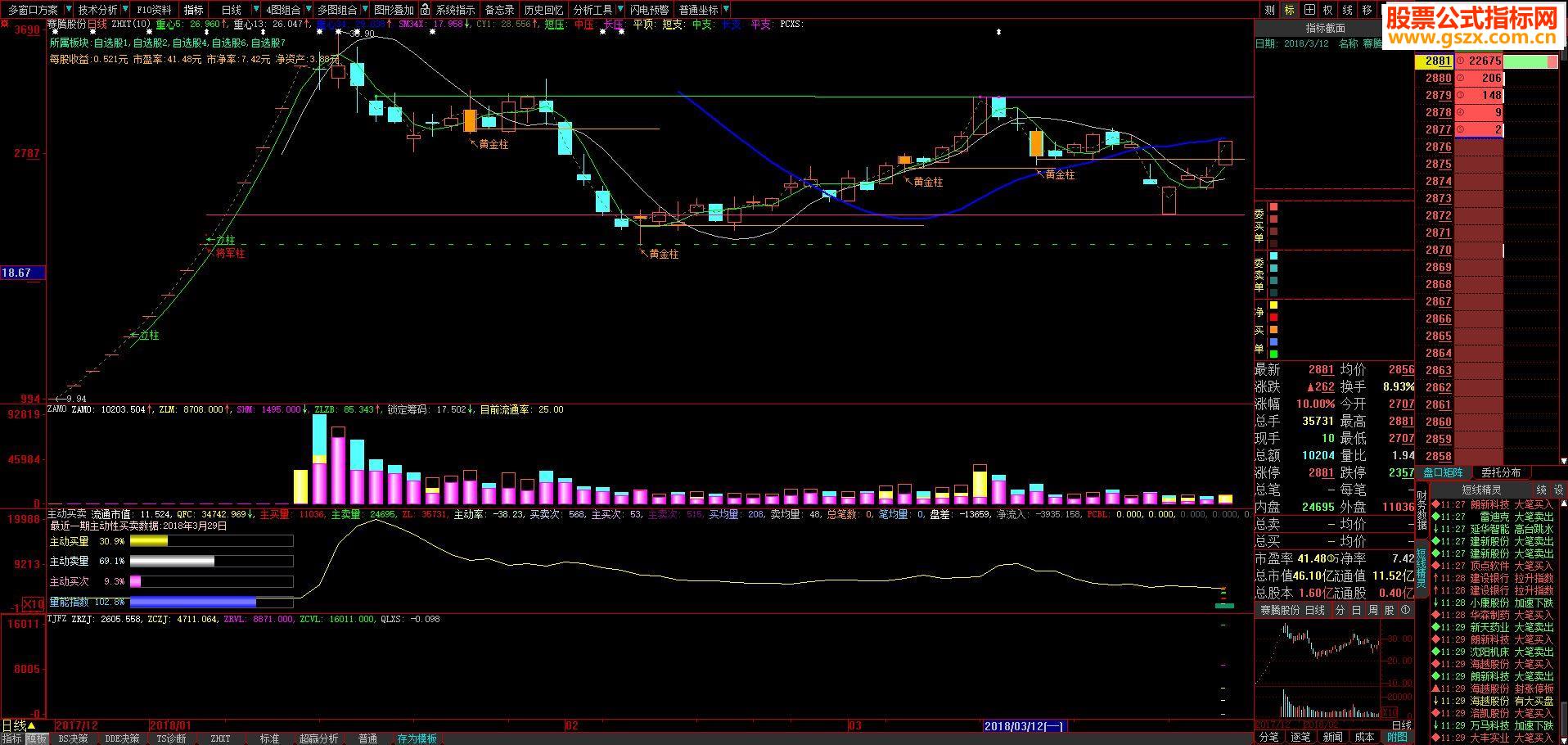The height and width of the screenshot is (745, 1568).
Task: Select the 模板 tab at bottom-left
Action: [37, 738]
